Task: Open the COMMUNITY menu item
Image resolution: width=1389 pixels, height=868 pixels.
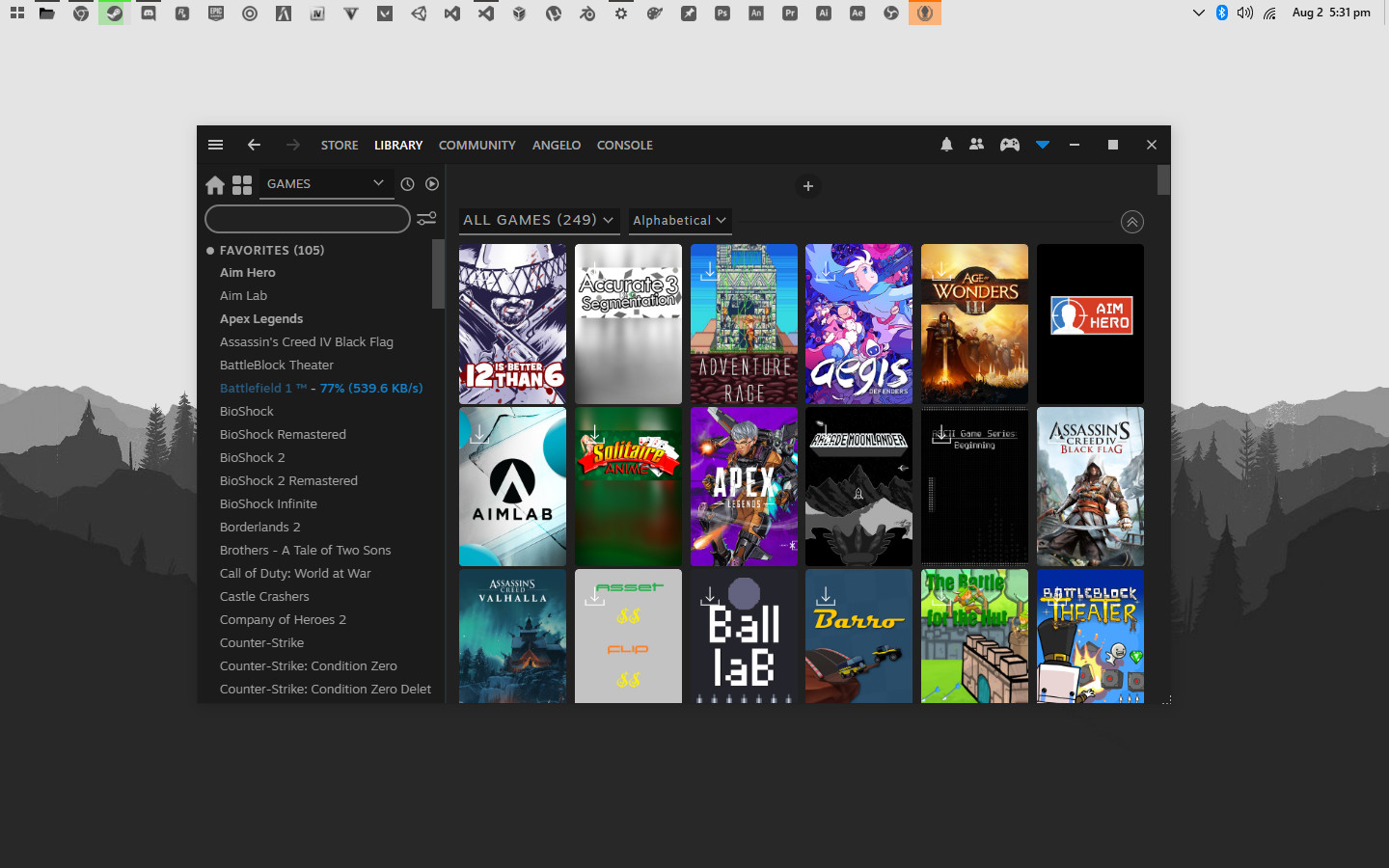Action: click(477, 145)
